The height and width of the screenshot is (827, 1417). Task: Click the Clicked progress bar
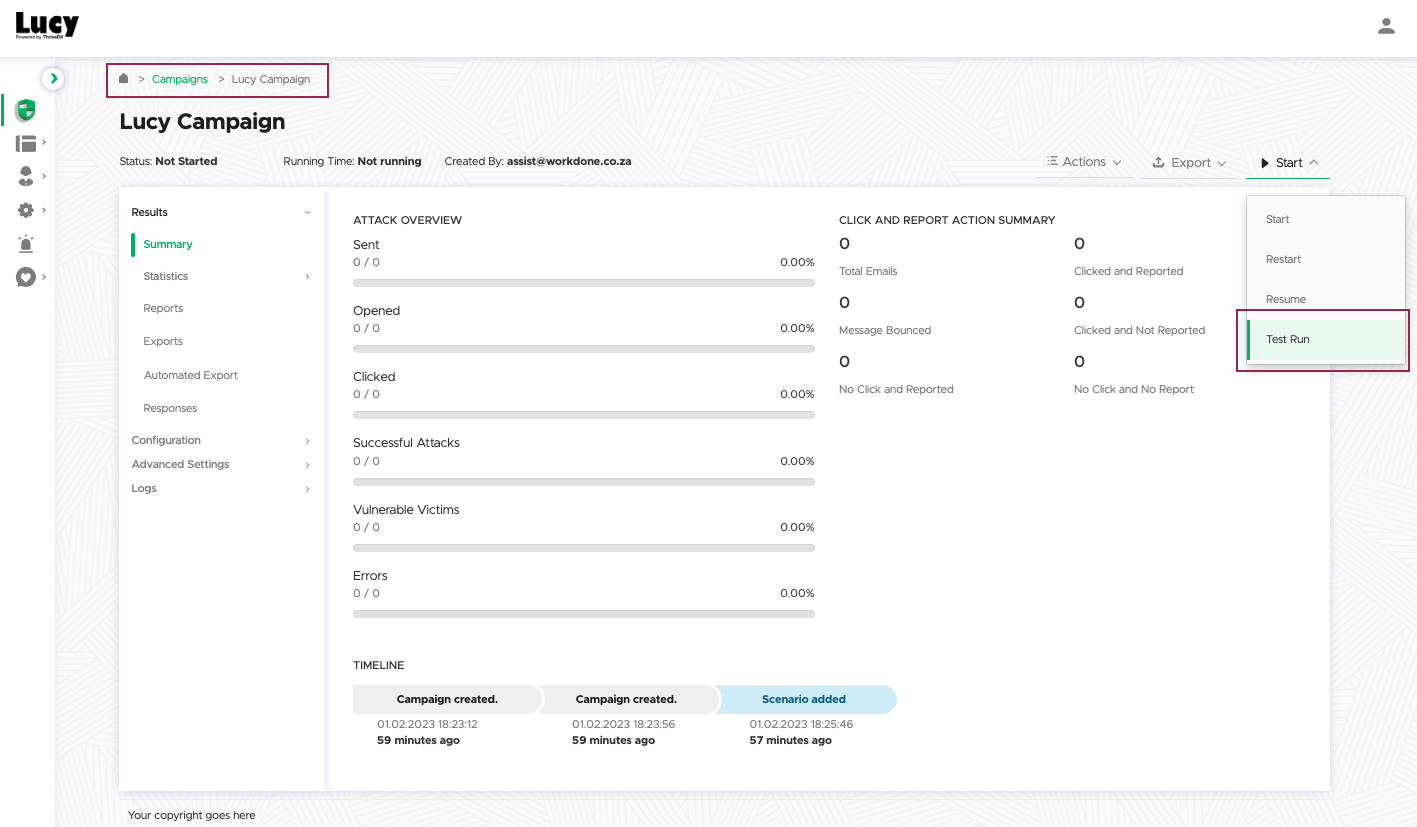[x=584, y=415]
